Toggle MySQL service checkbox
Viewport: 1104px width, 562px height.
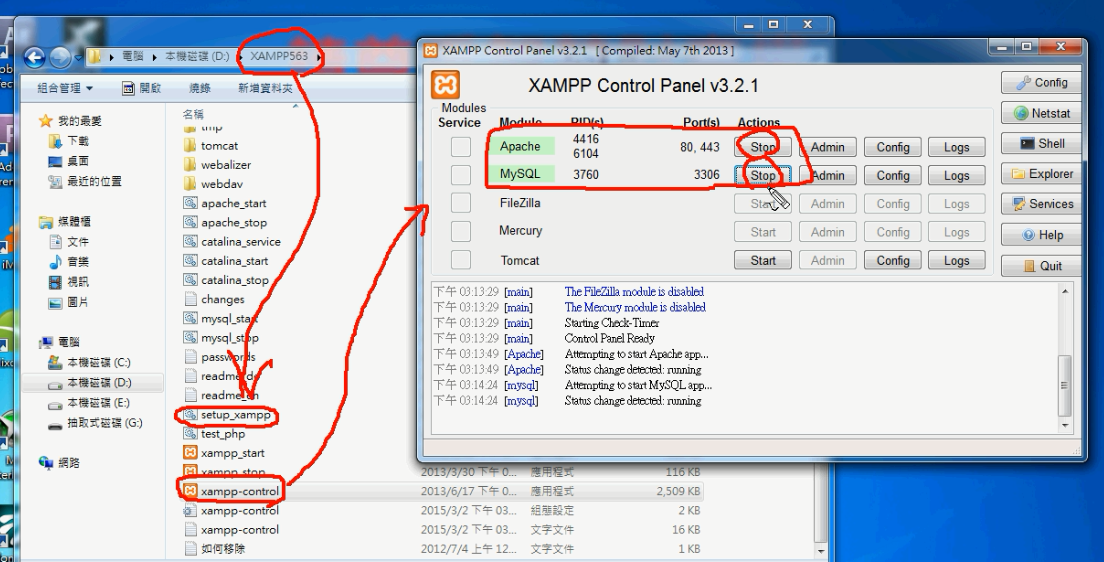point(460,175)
